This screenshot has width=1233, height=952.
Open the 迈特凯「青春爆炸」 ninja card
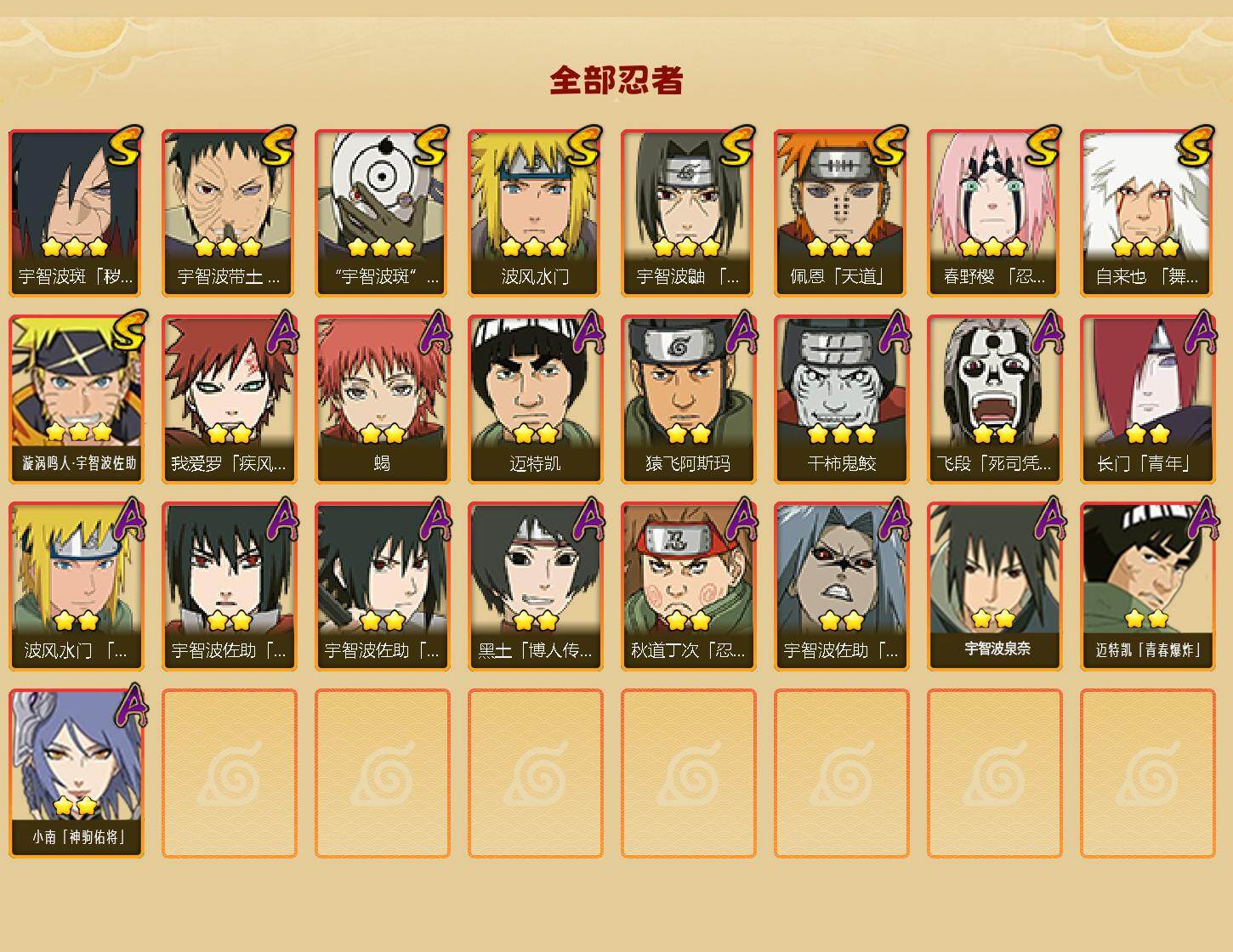click(1147, 586)
